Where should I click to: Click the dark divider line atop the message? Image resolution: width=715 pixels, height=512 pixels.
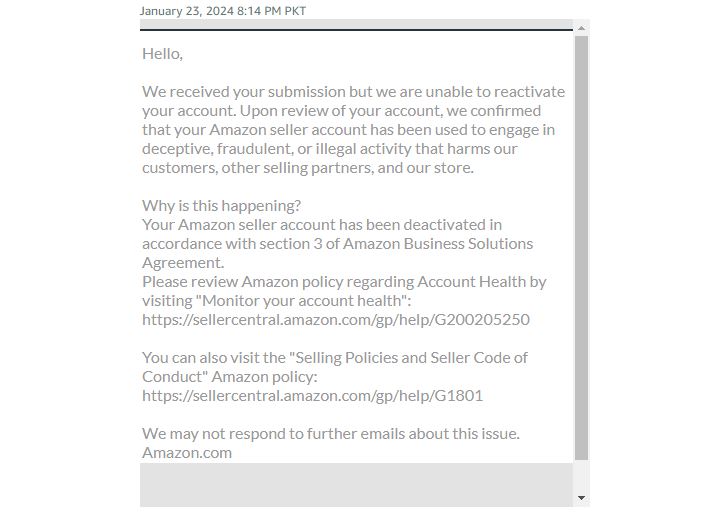pyautogui.click(x=356, y=30)
